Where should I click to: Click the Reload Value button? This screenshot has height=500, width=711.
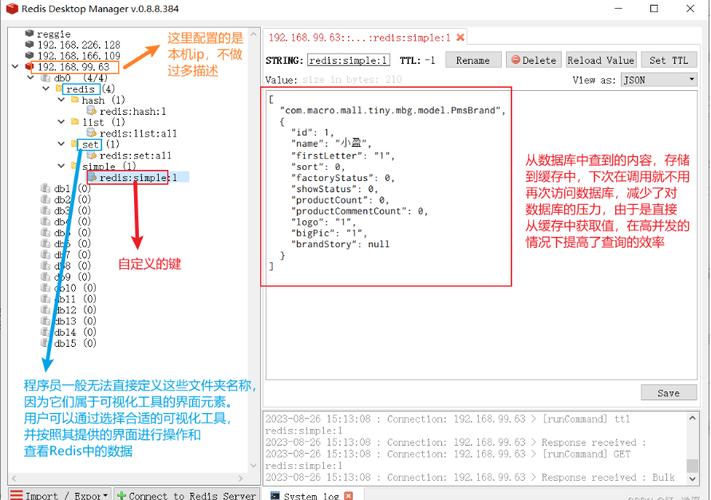pos(601,60)
